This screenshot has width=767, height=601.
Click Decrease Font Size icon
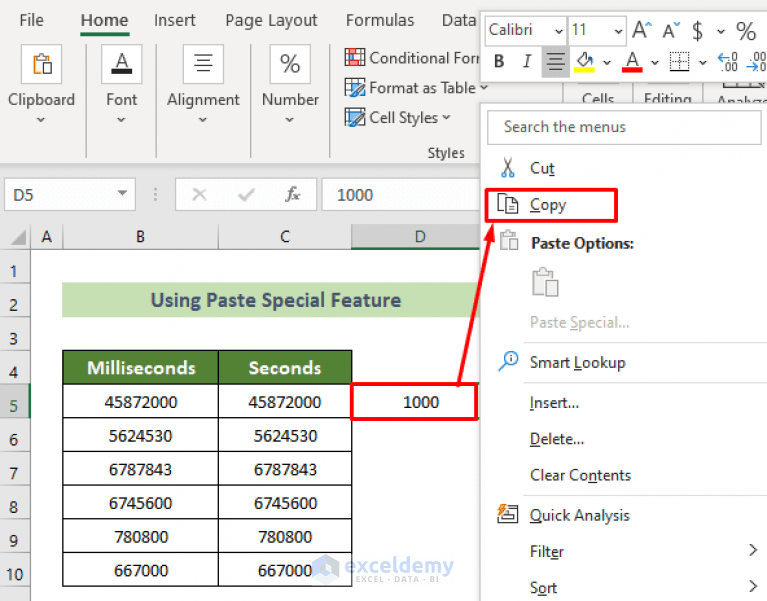[x=671, y=30]
